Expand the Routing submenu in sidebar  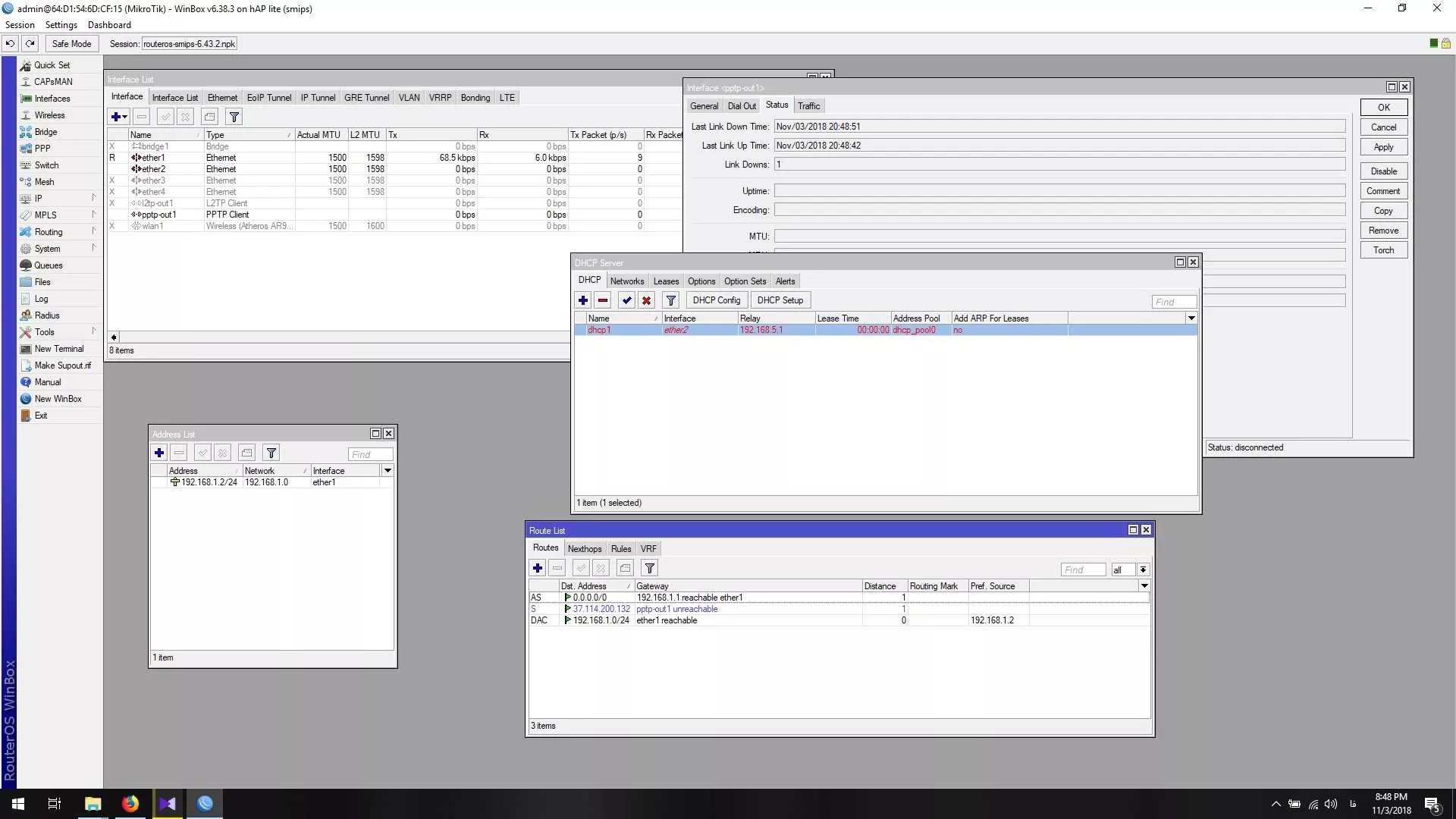[59, 232]
